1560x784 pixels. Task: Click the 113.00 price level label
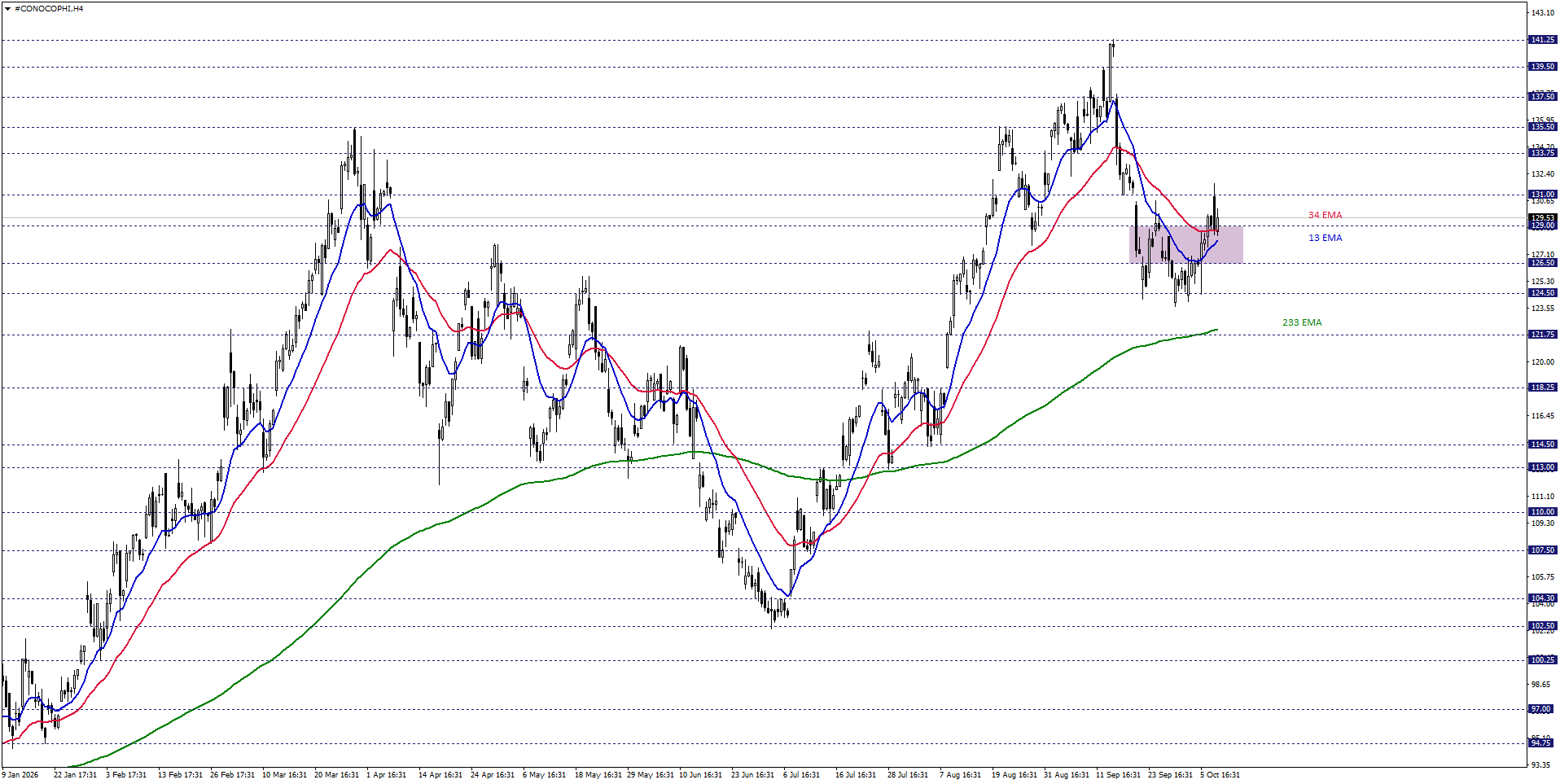(1543, 467)
